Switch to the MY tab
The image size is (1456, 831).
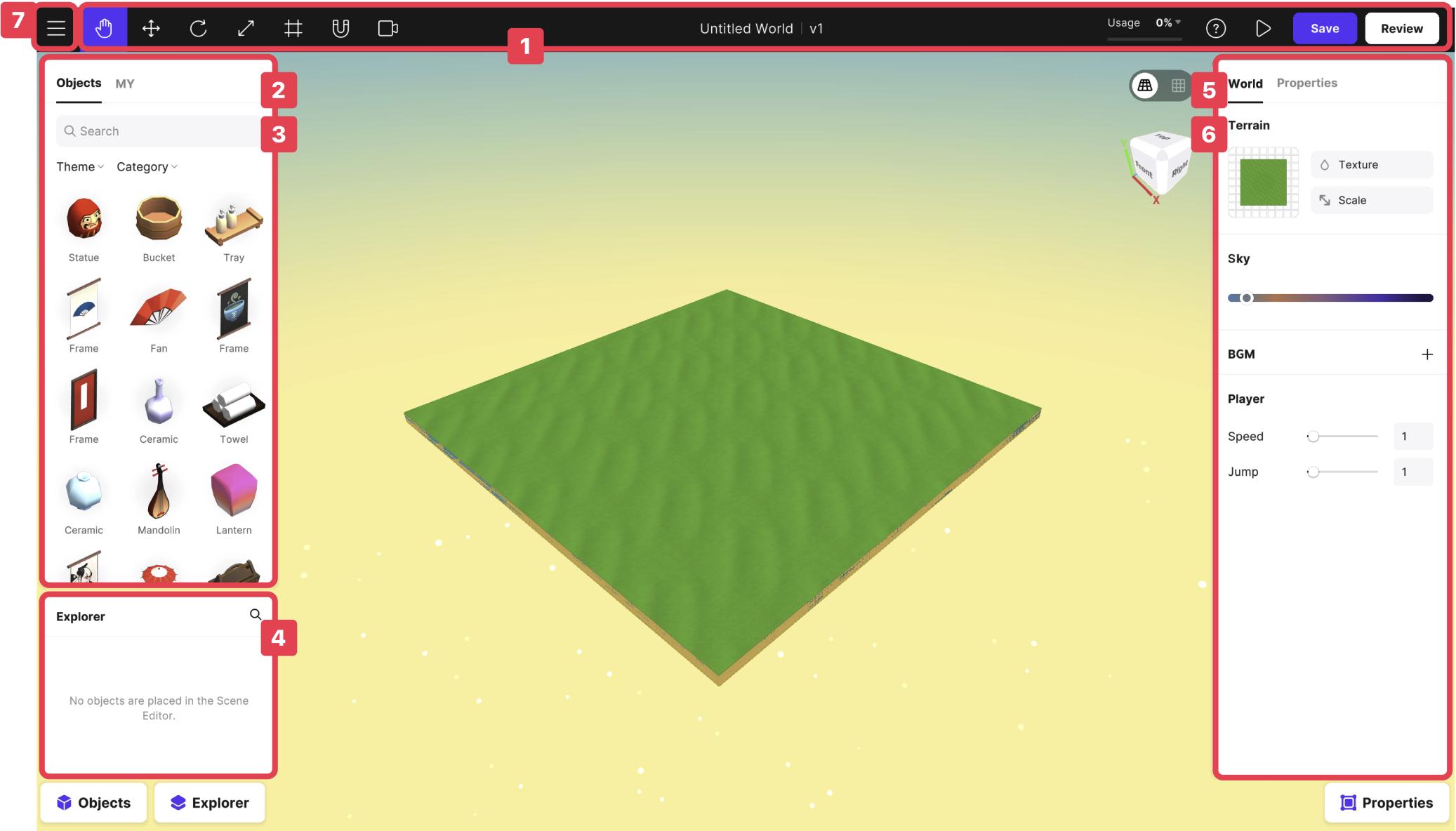(x=125, y=82)
